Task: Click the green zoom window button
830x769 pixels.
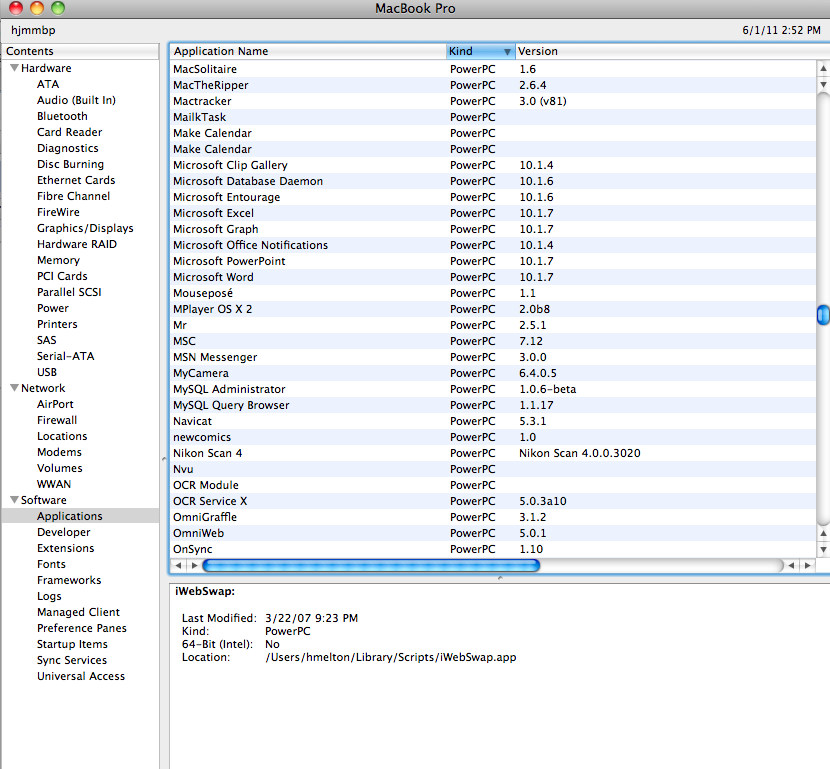Action: pyautogui.click(x=57, y=7)
